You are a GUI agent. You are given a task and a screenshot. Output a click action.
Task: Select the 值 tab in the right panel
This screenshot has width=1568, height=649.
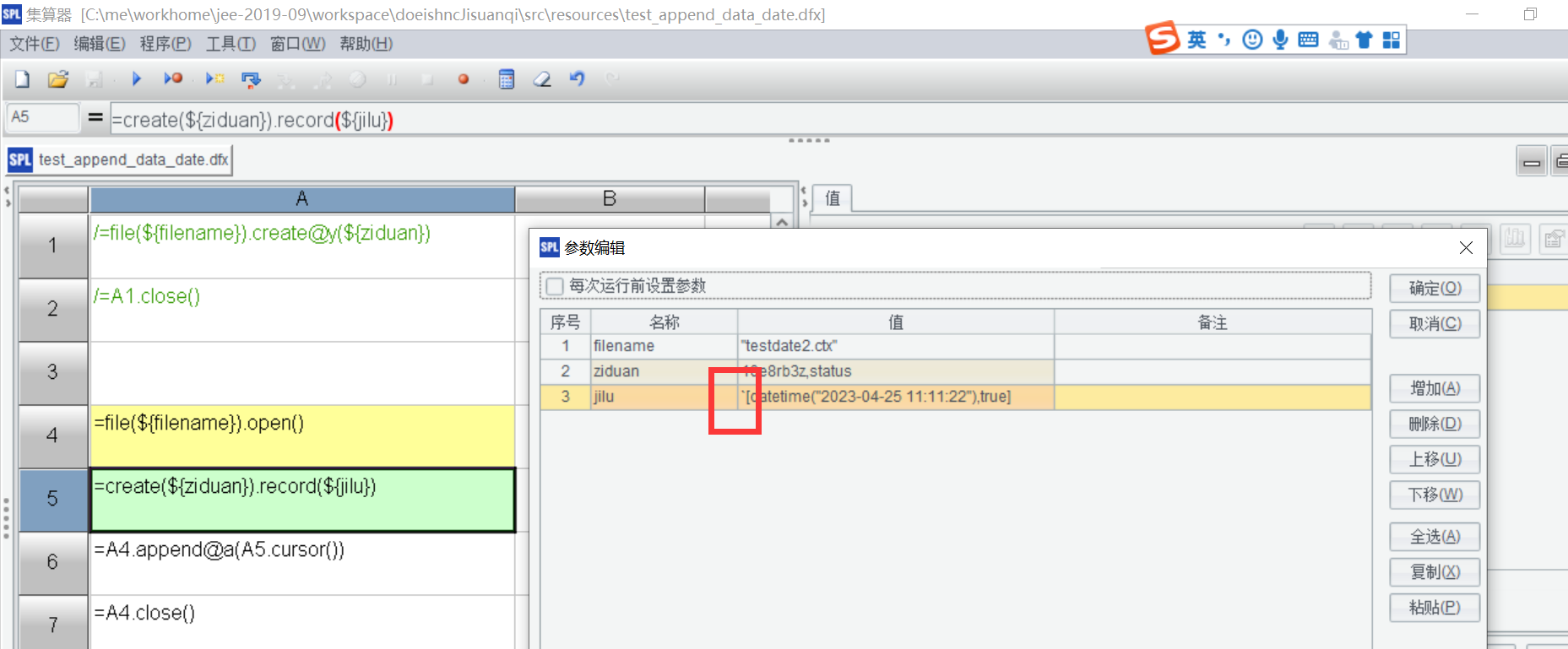833,198
